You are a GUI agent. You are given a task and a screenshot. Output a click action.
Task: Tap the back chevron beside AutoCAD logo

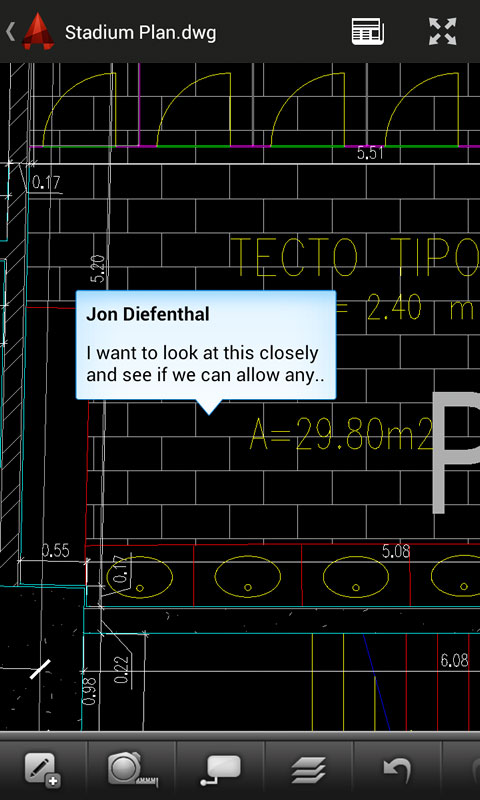10,32
